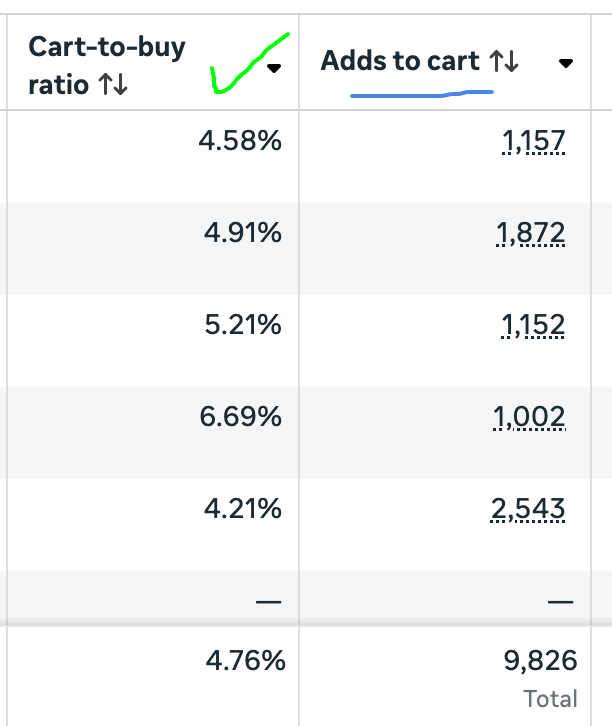This screenshot has width=612, height=726.
Task: Open the Cart-to-buy ratio column dropdown arrow
Action: (x=274, y=67)
